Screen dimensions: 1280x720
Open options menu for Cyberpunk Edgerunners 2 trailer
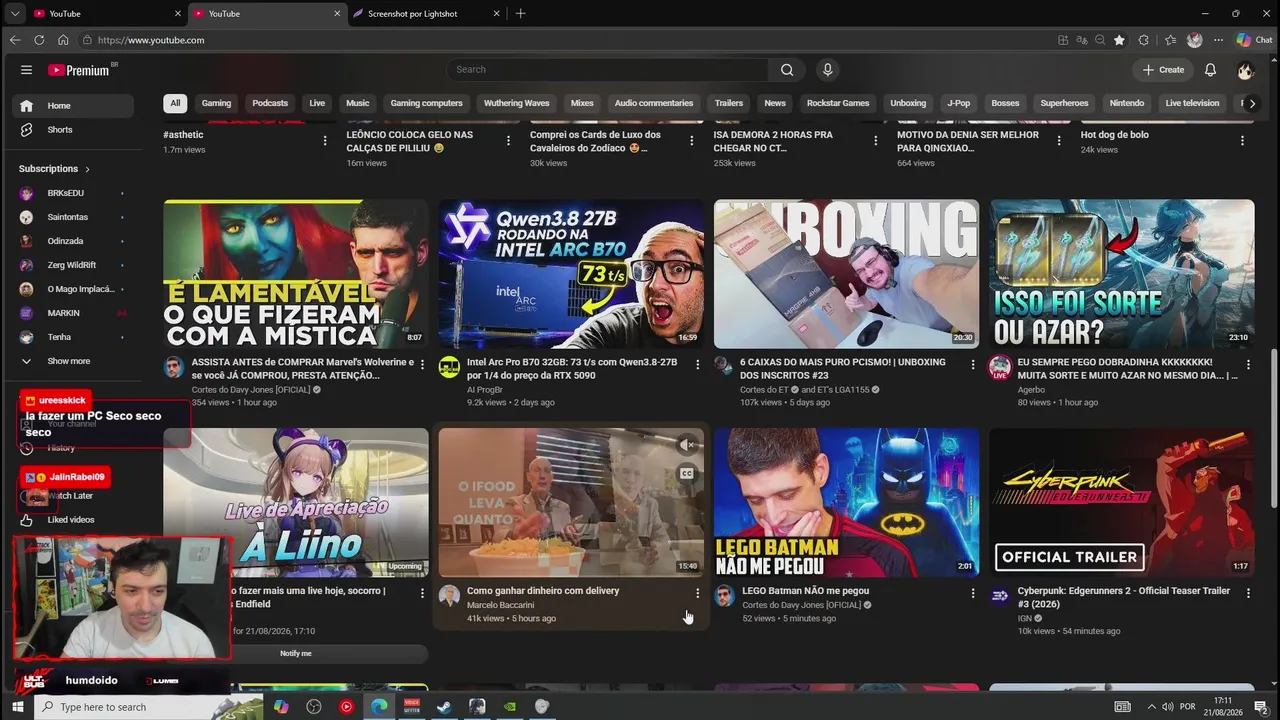[x=1248, y=593]
